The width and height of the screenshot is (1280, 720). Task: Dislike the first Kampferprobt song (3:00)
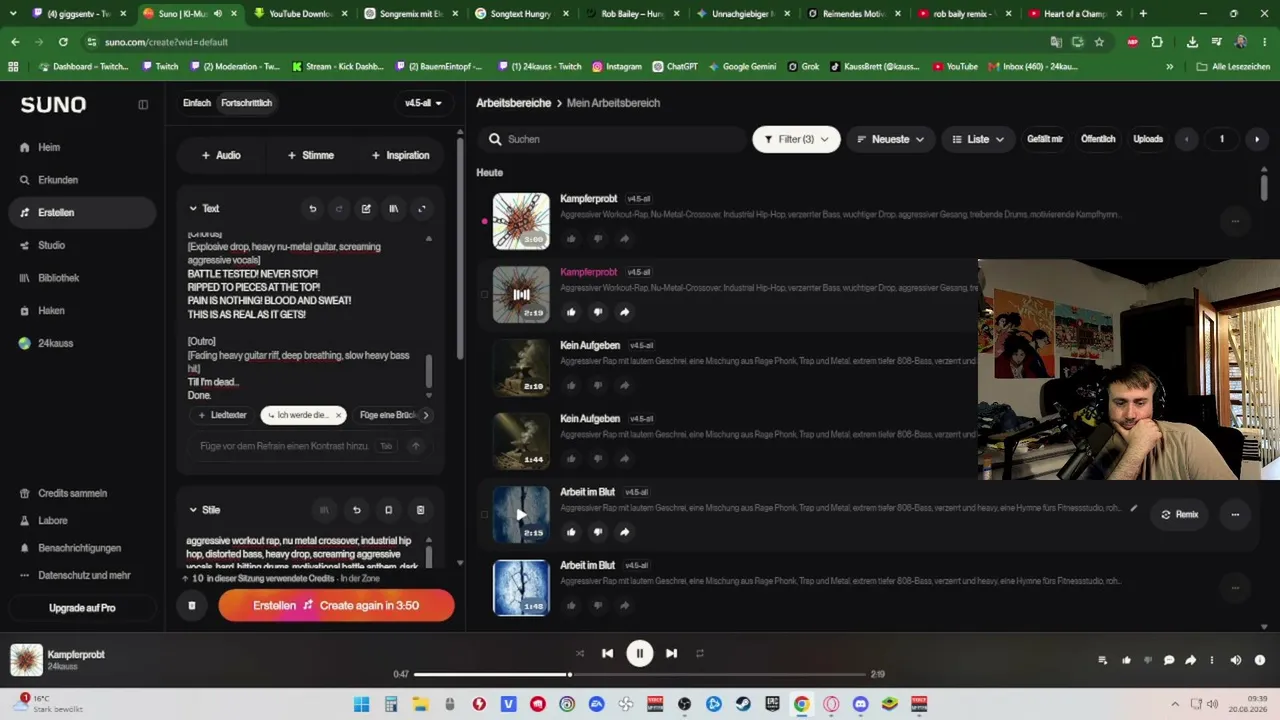coord(598,239)
